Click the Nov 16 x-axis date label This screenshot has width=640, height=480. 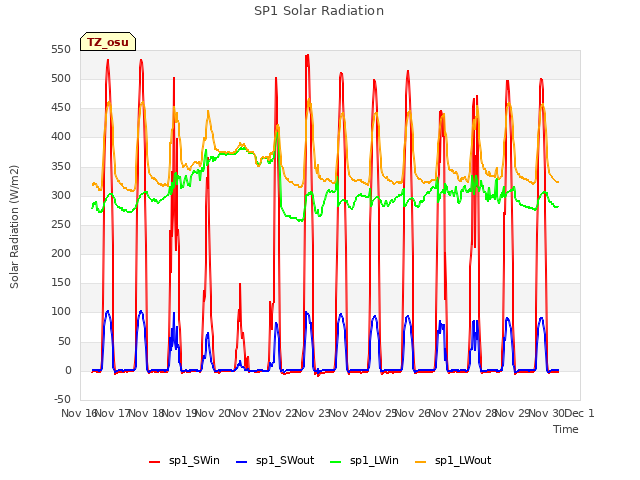click(x=78, y=413)
